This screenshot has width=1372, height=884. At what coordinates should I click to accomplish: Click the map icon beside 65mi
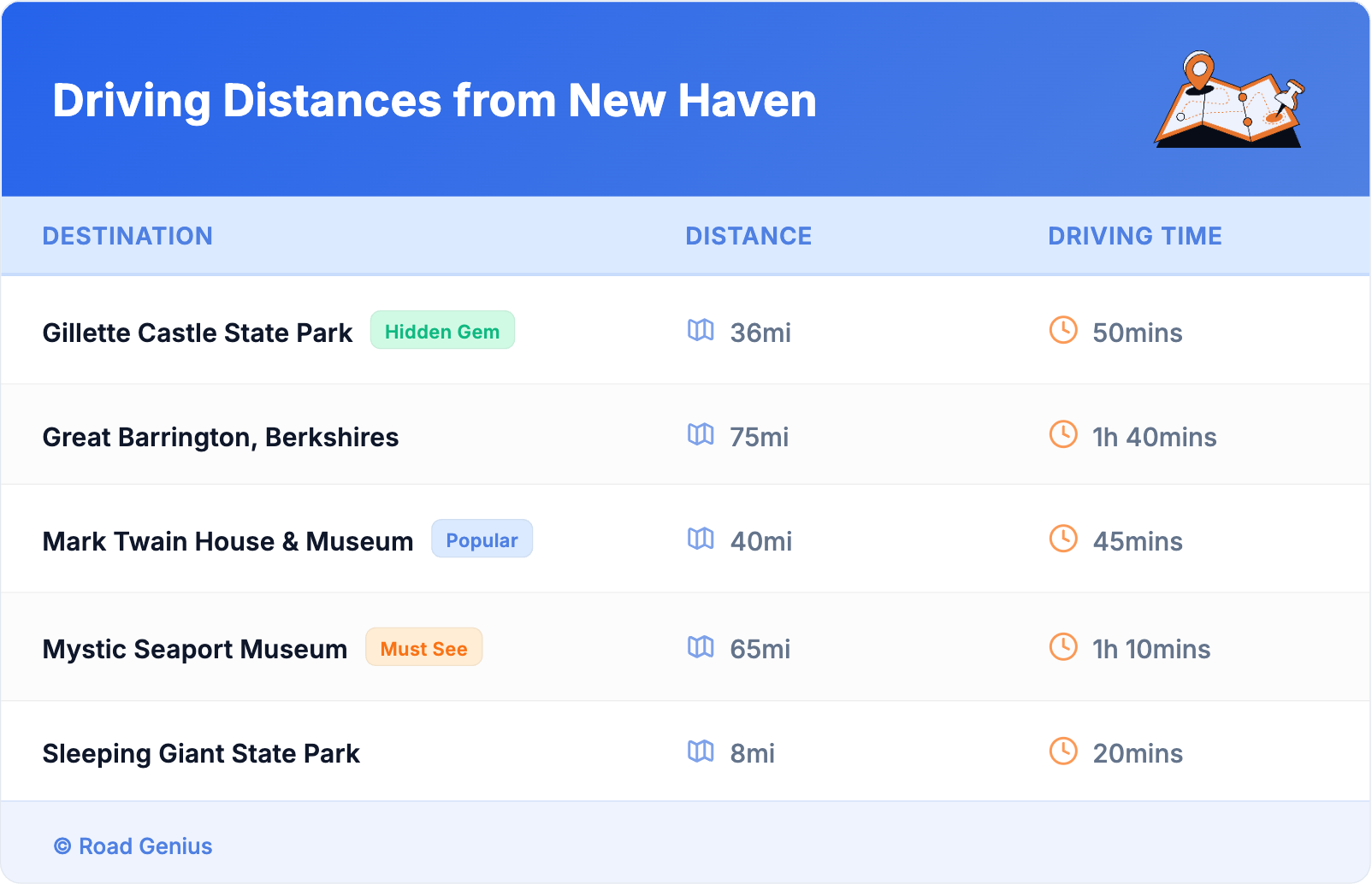point(701,646)
